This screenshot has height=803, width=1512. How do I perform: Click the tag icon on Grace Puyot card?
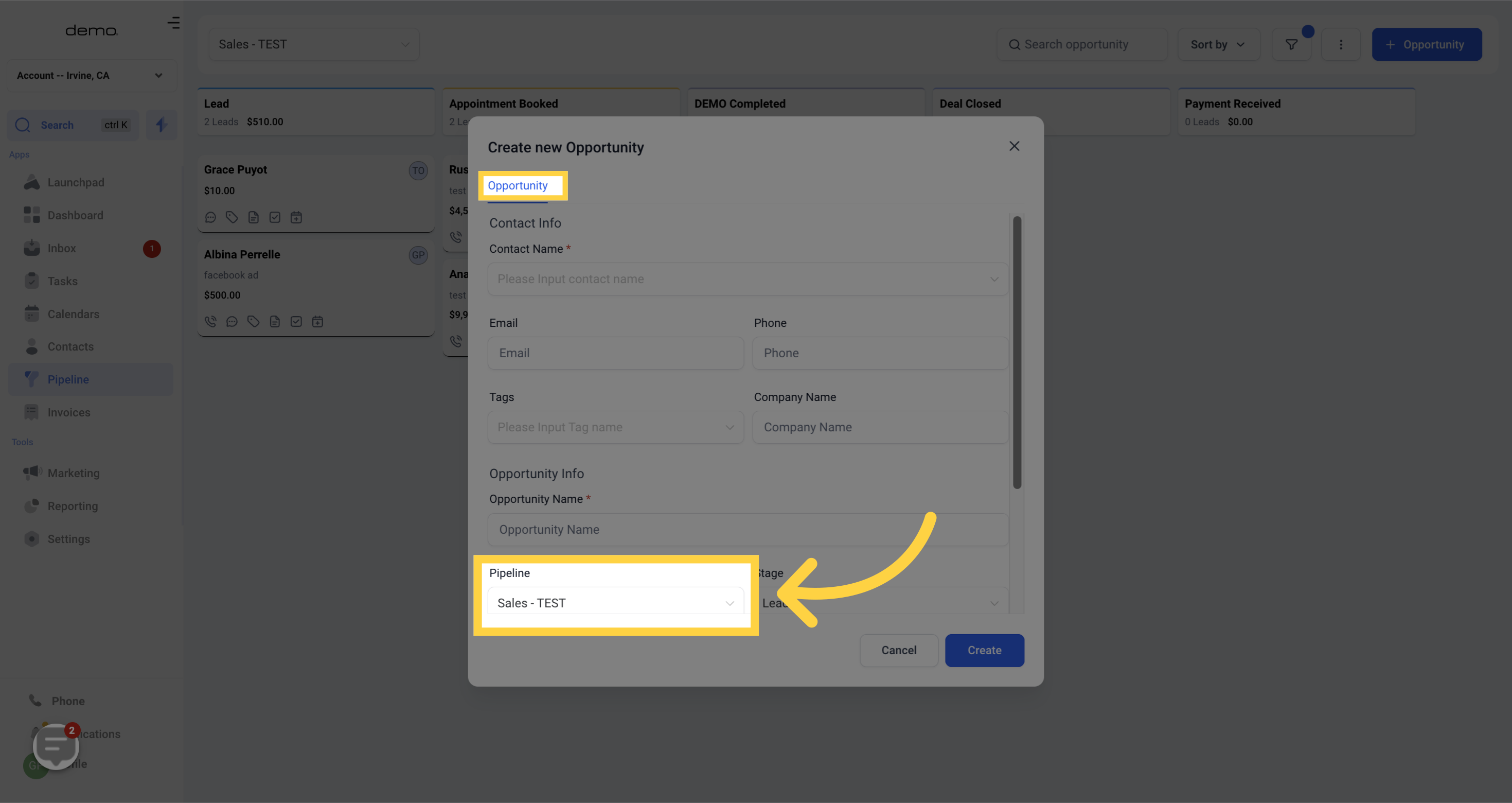(232, 217)
